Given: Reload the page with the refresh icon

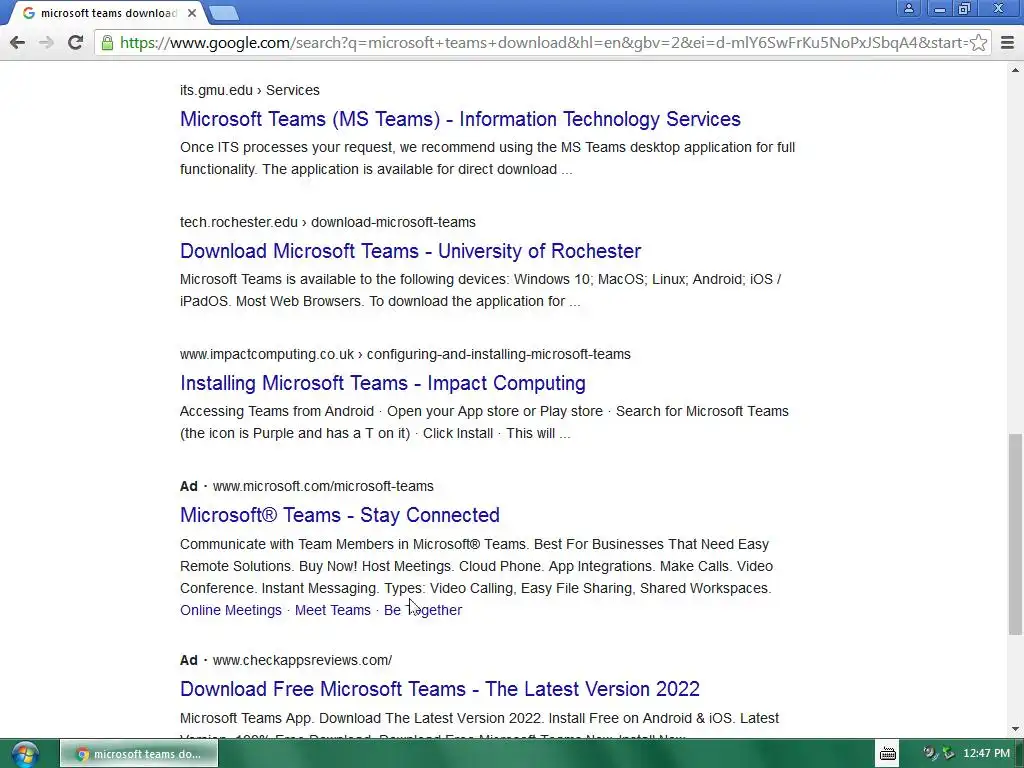Looking at the screenshot, I should [x=75, y=42].
